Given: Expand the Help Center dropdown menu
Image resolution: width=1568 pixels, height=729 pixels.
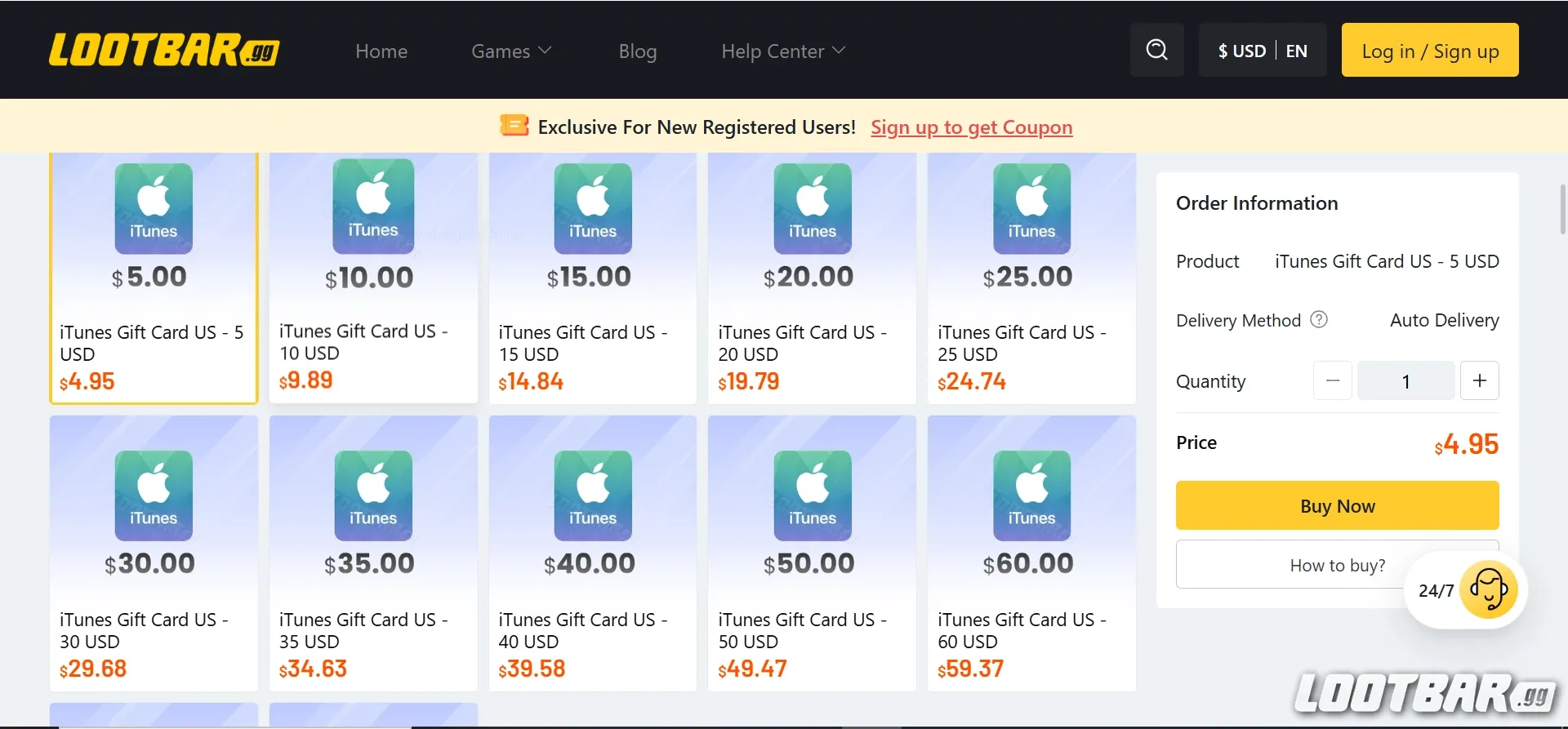Looking at the screenshot, I should (x=782, y=51).
